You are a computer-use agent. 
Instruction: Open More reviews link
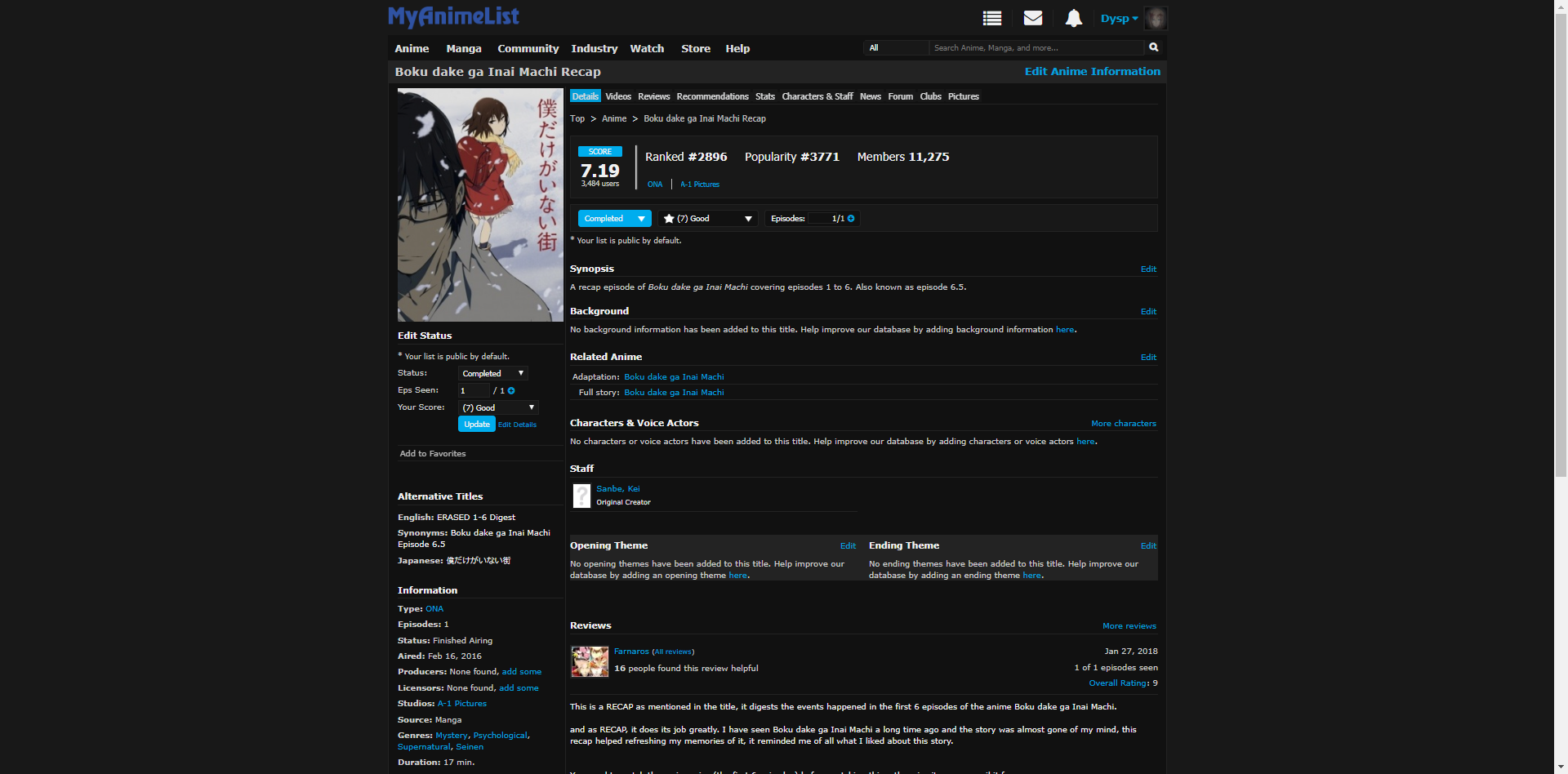point(1129,626)
